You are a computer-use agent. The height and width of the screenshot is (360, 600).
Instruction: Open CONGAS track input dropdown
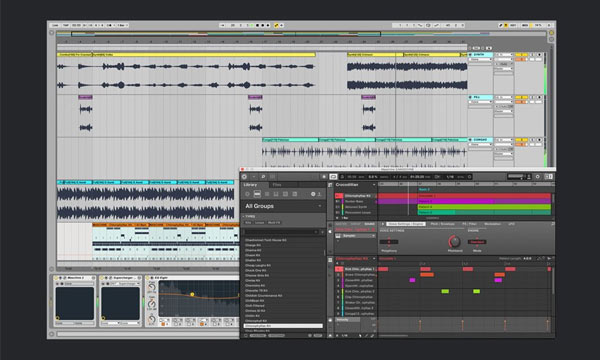pos(503,140)
